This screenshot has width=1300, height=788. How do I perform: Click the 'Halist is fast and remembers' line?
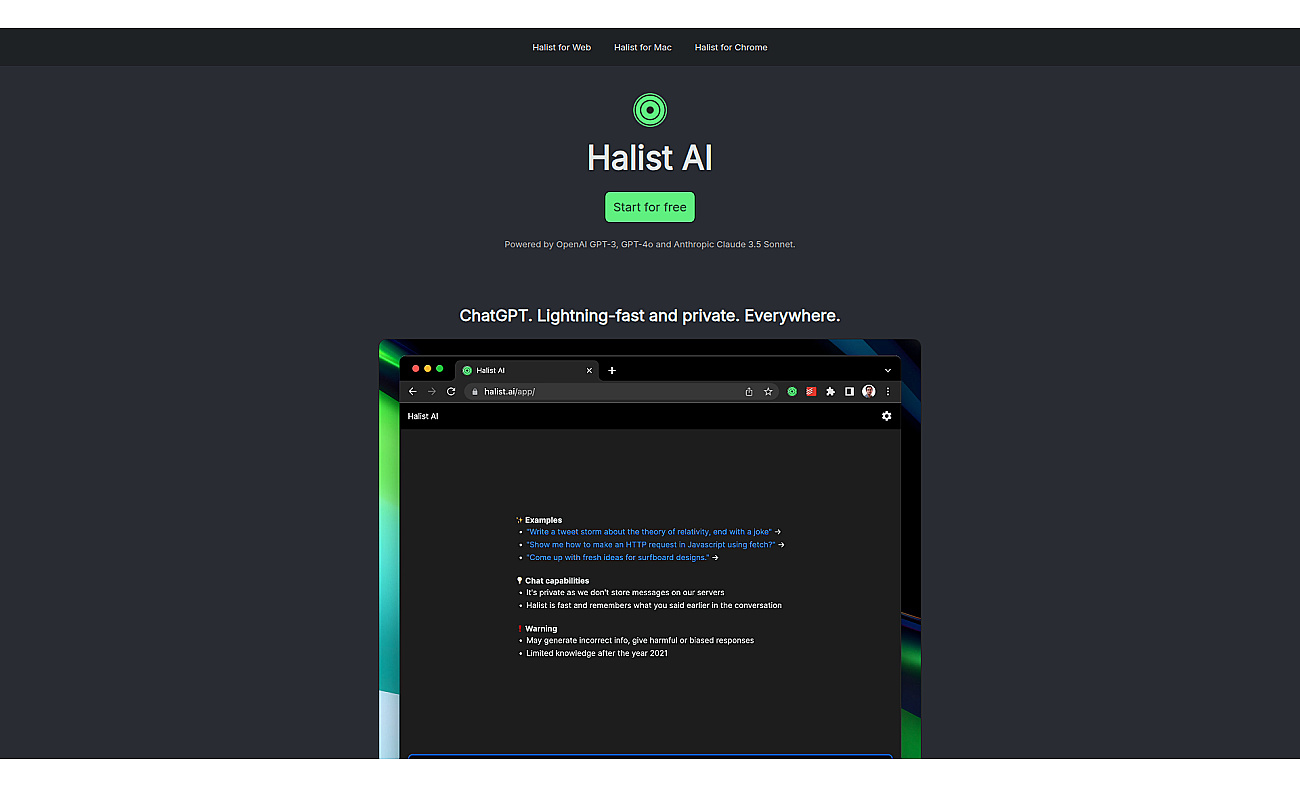click(654, 605)
